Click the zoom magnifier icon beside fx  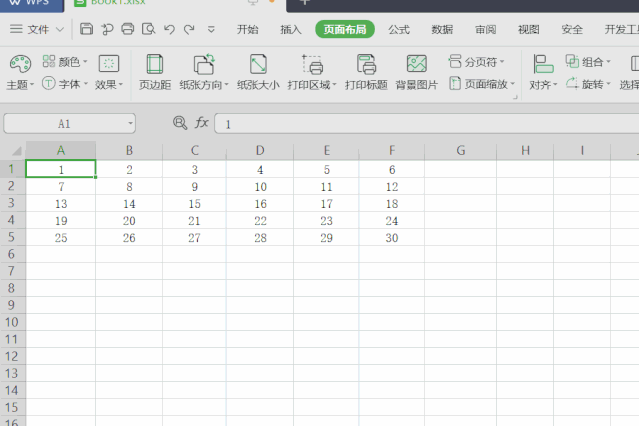click(180, 123)
